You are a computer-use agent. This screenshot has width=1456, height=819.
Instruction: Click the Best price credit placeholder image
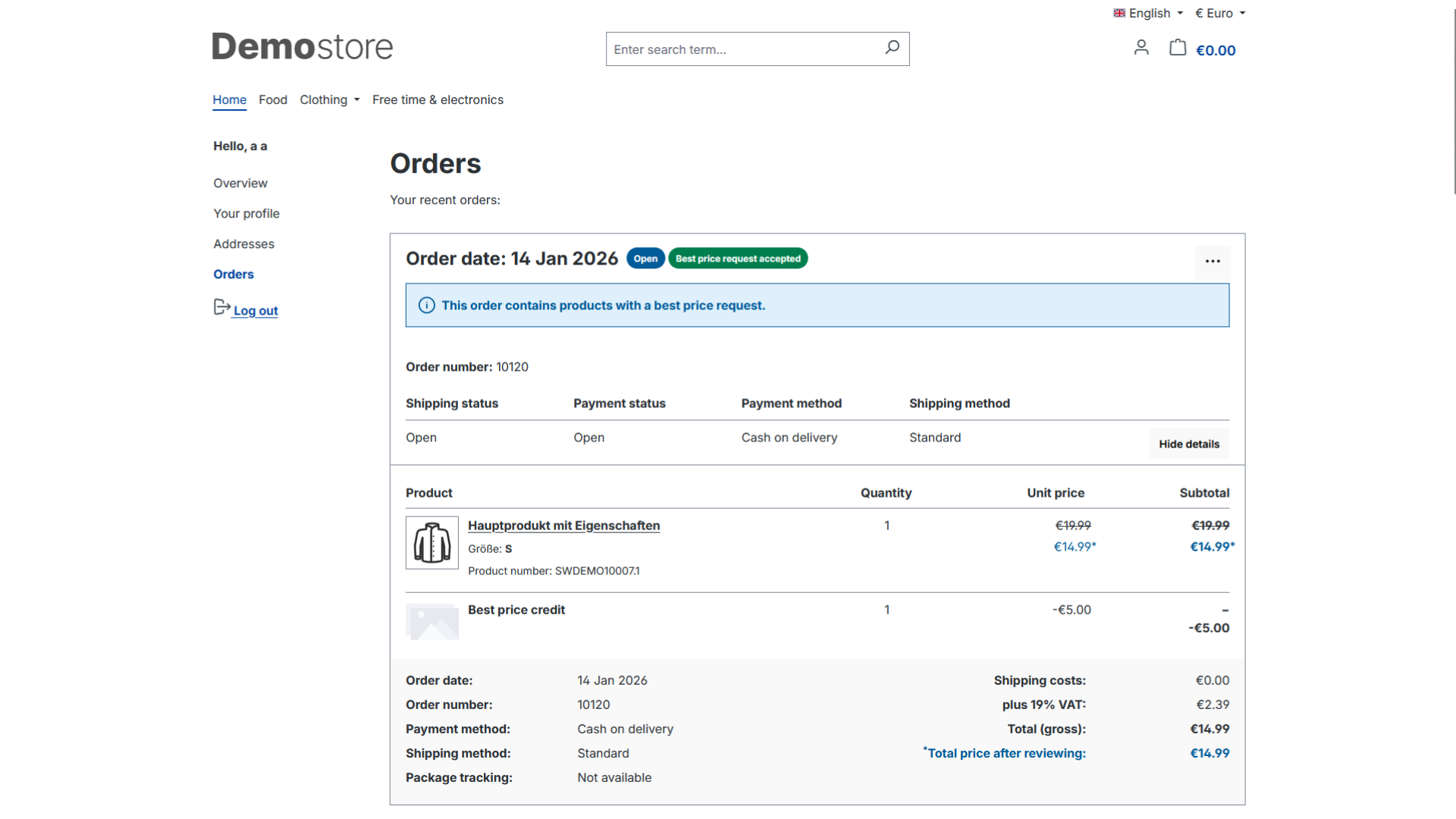pos(432,622)
